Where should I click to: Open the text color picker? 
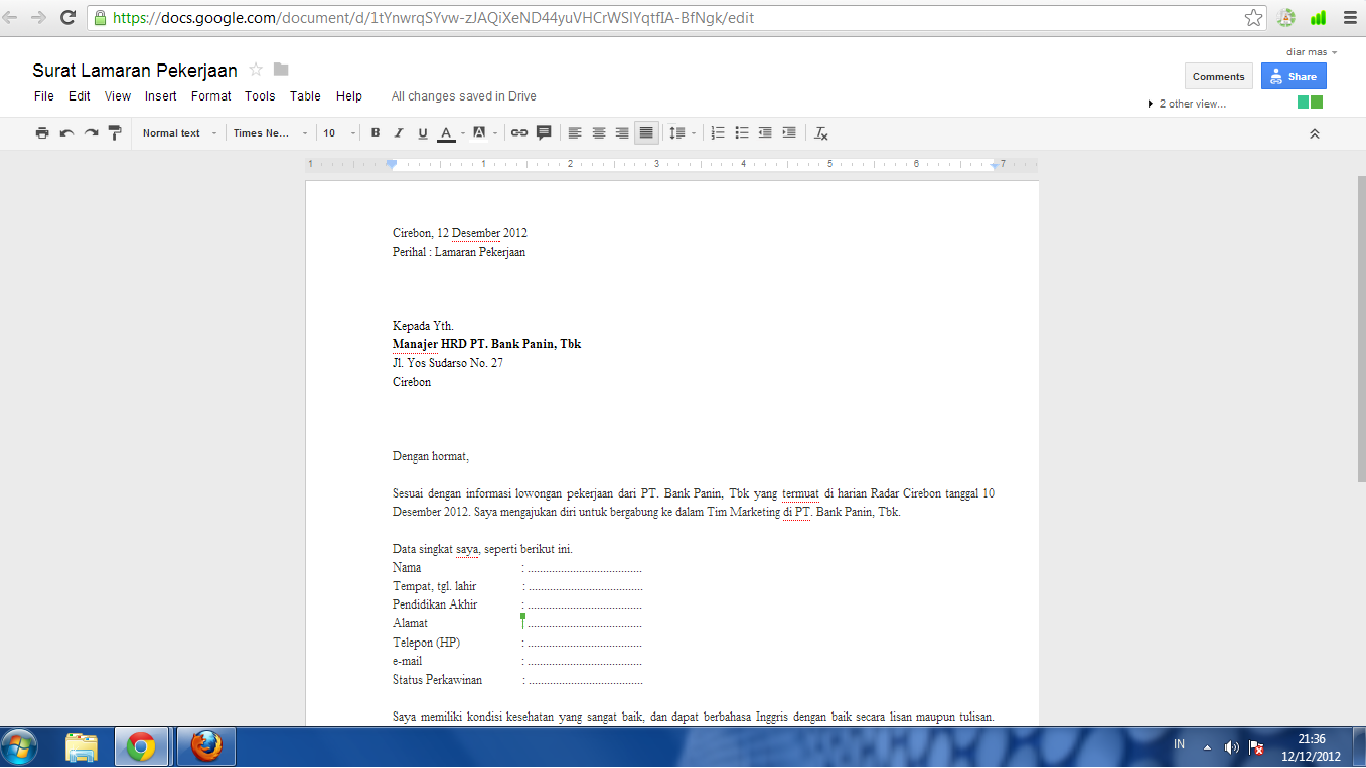pyautogui.click(x=451, y=133)
